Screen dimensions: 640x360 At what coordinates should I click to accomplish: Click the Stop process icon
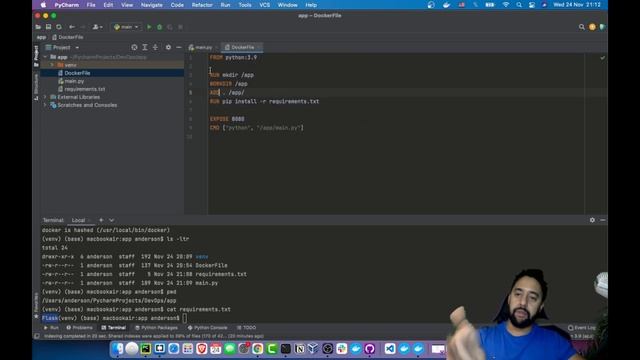pyautogui.click(x=180, y=27)
